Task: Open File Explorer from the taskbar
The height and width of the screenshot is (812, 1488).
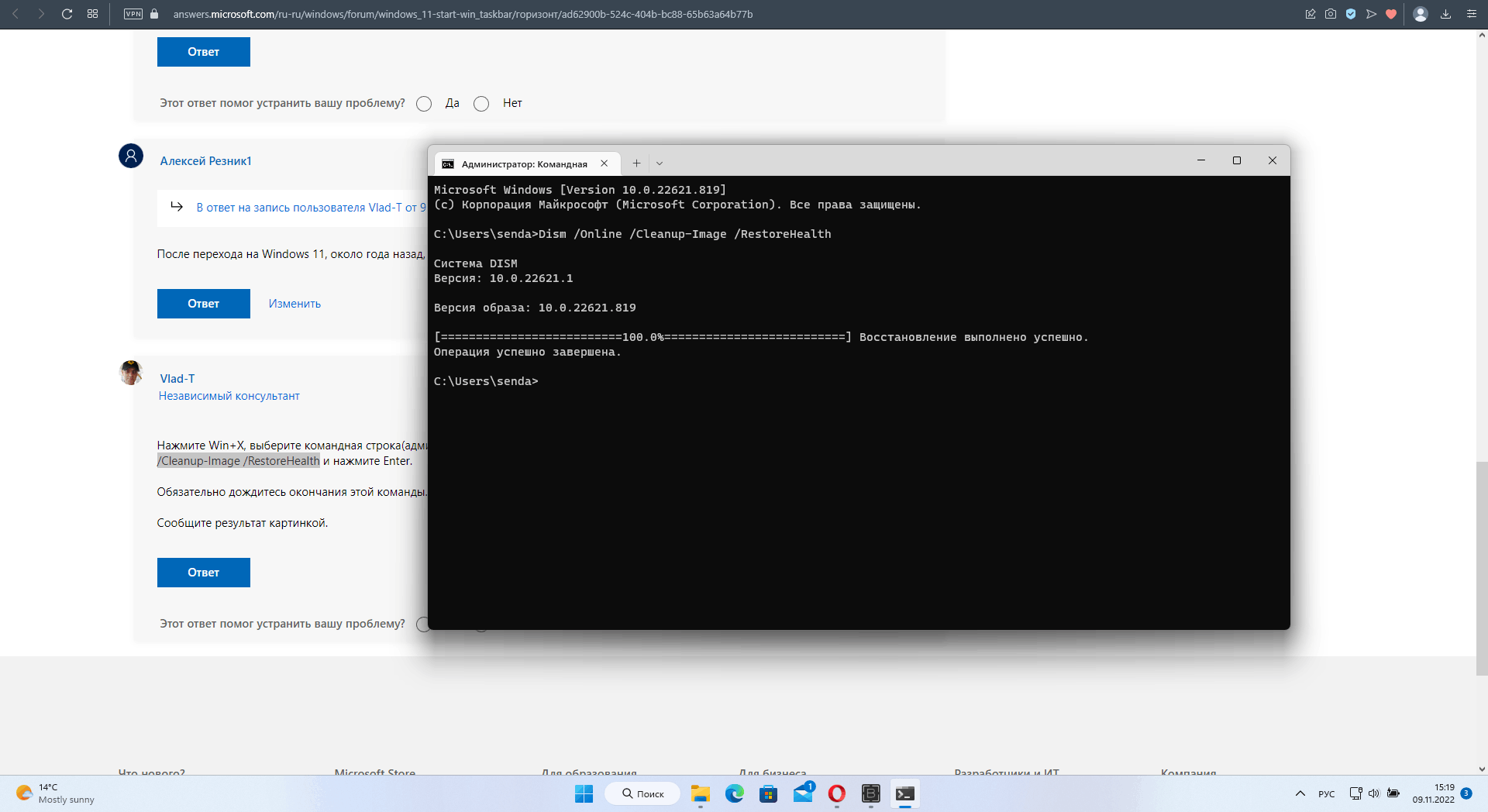Action: [x=701, y=793]
